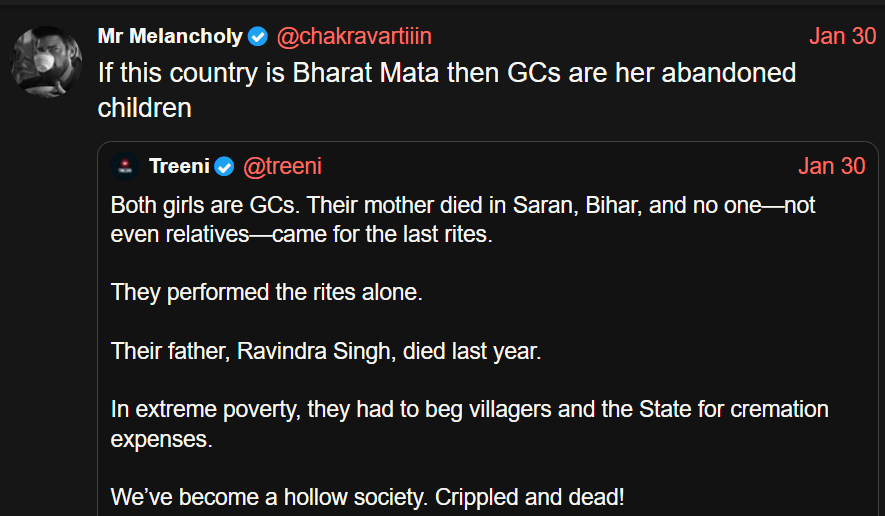Click the Mr Melancholy display name
Image resolution: width=885 pixels, height=516 pixels.
click(x=170, y=37)
